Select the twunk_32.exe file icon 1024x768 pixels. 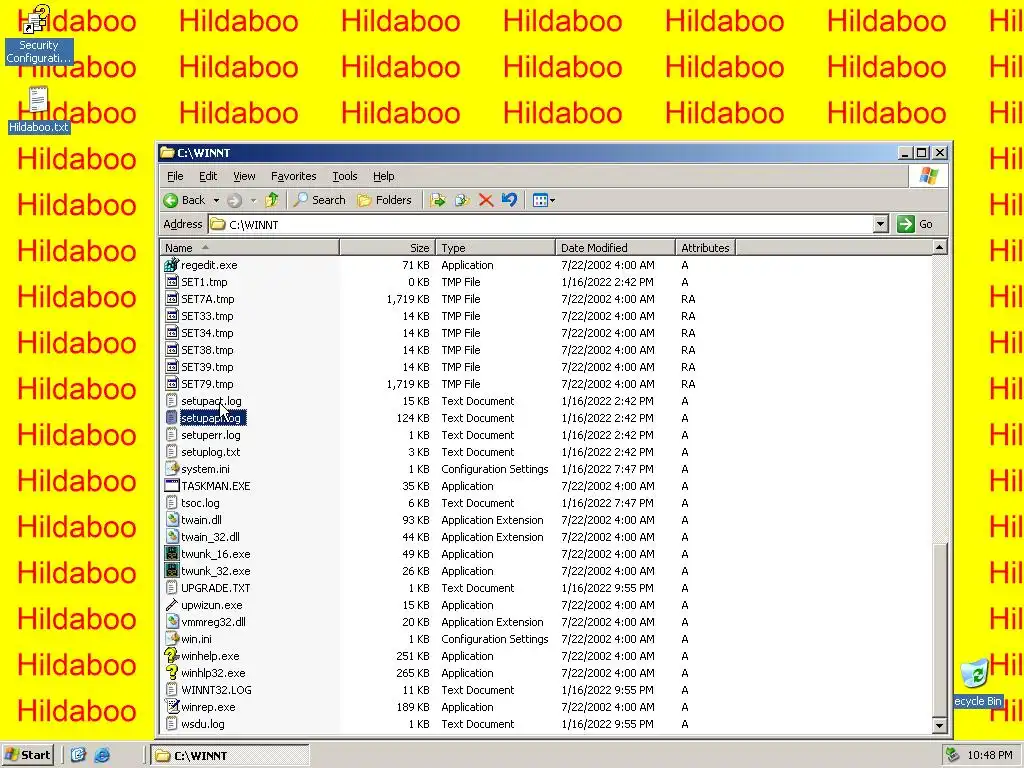pos(172,571)
